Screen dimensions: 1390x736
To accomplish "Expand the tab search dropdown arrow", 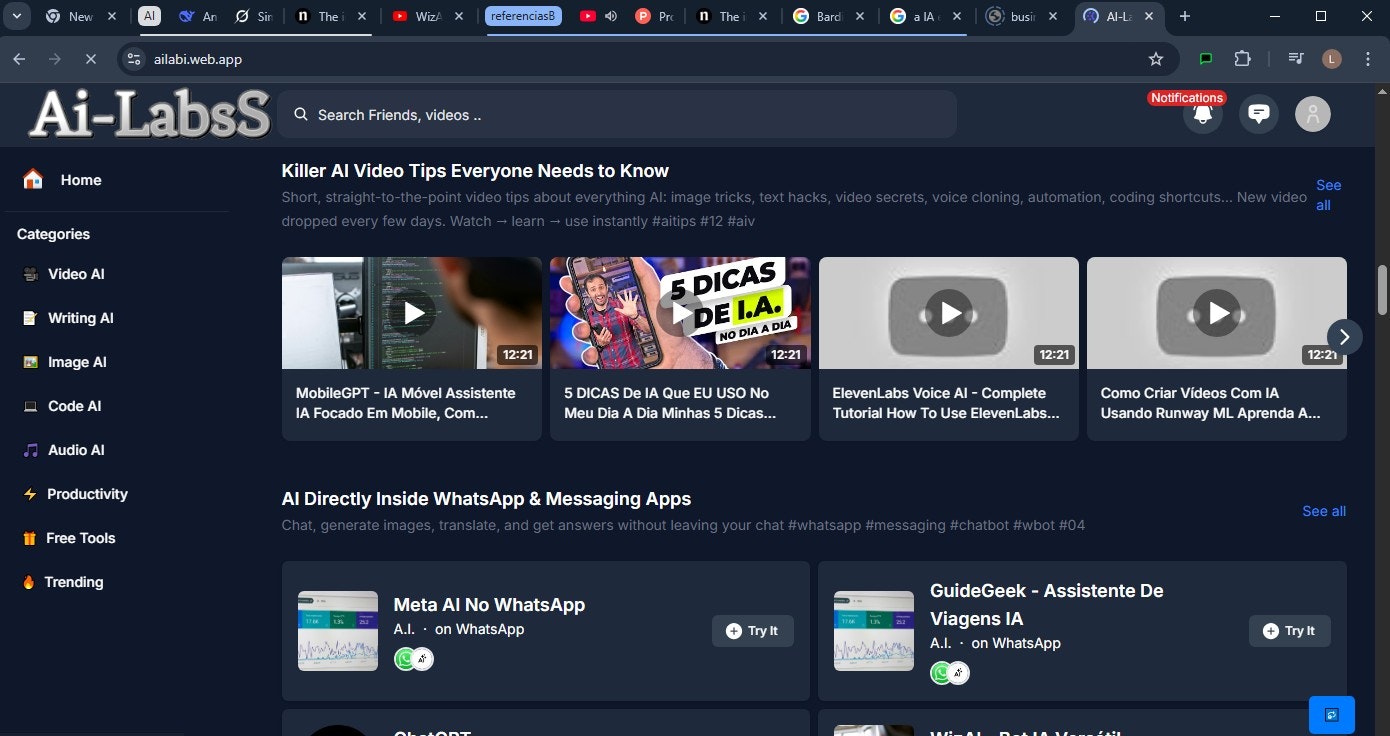I will (x=18, y=16).
